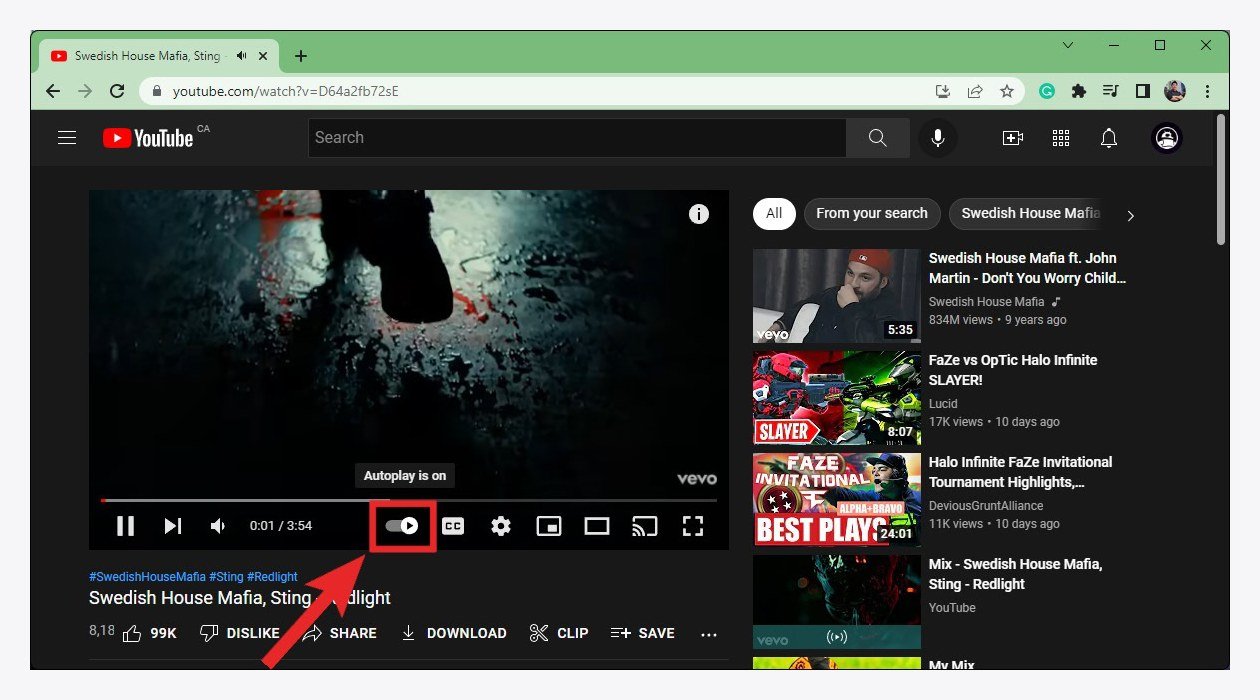The image size is (1260, 700).
Task: Enable miniplayer mode
Action: pyautogui.click(x=548, y=526)
